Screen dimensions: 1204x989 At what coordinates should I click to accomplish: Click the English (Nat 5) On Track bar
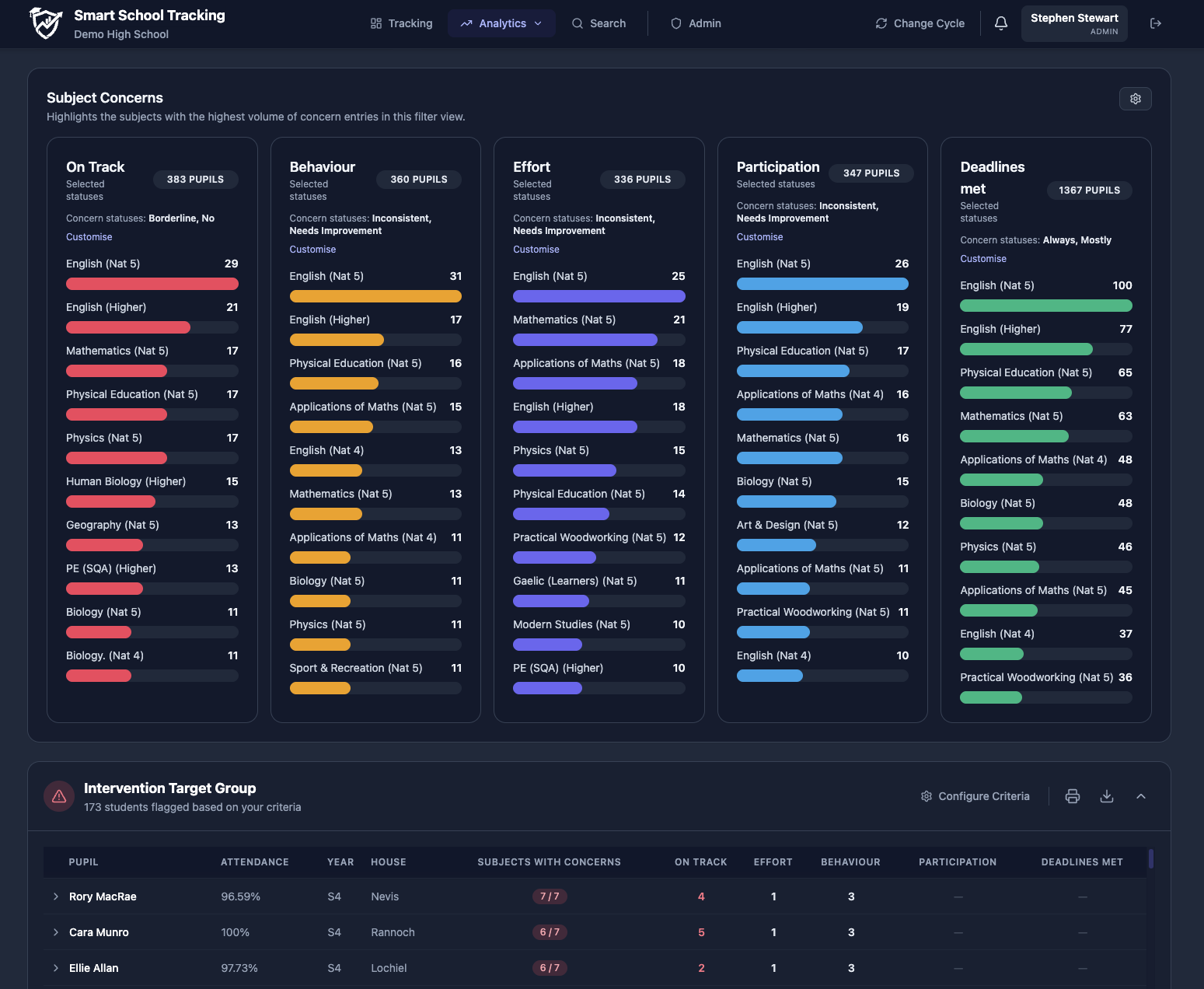(152, 284)
